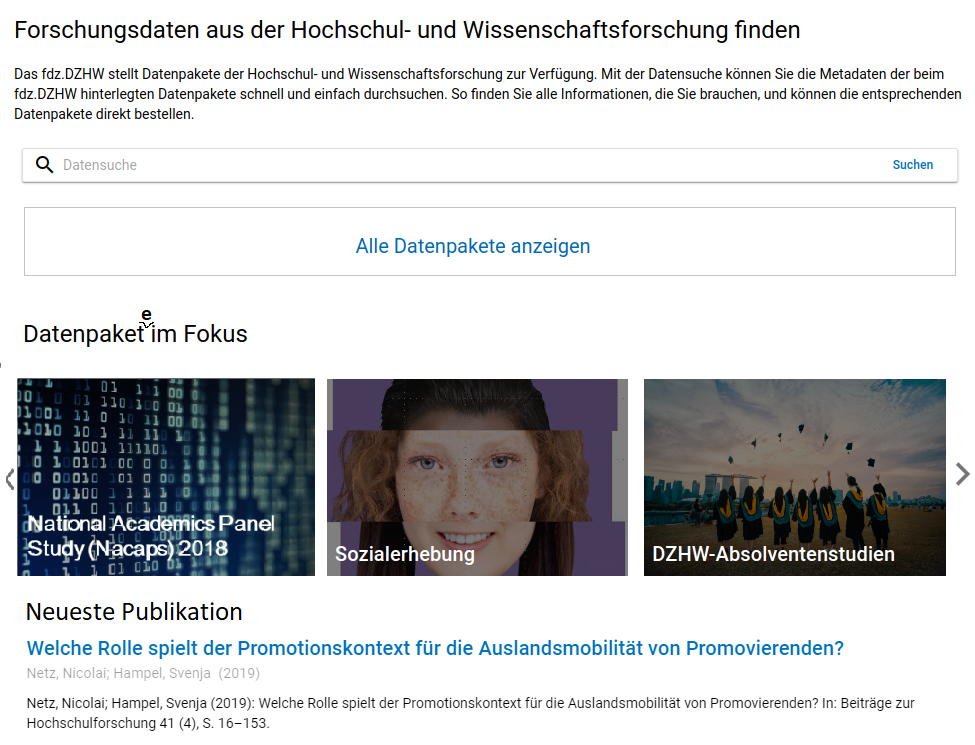This screenshot has height=745, width=975.
Task: Click the Datenpakete im Fokus heading
Action: (x=136, y=333)
